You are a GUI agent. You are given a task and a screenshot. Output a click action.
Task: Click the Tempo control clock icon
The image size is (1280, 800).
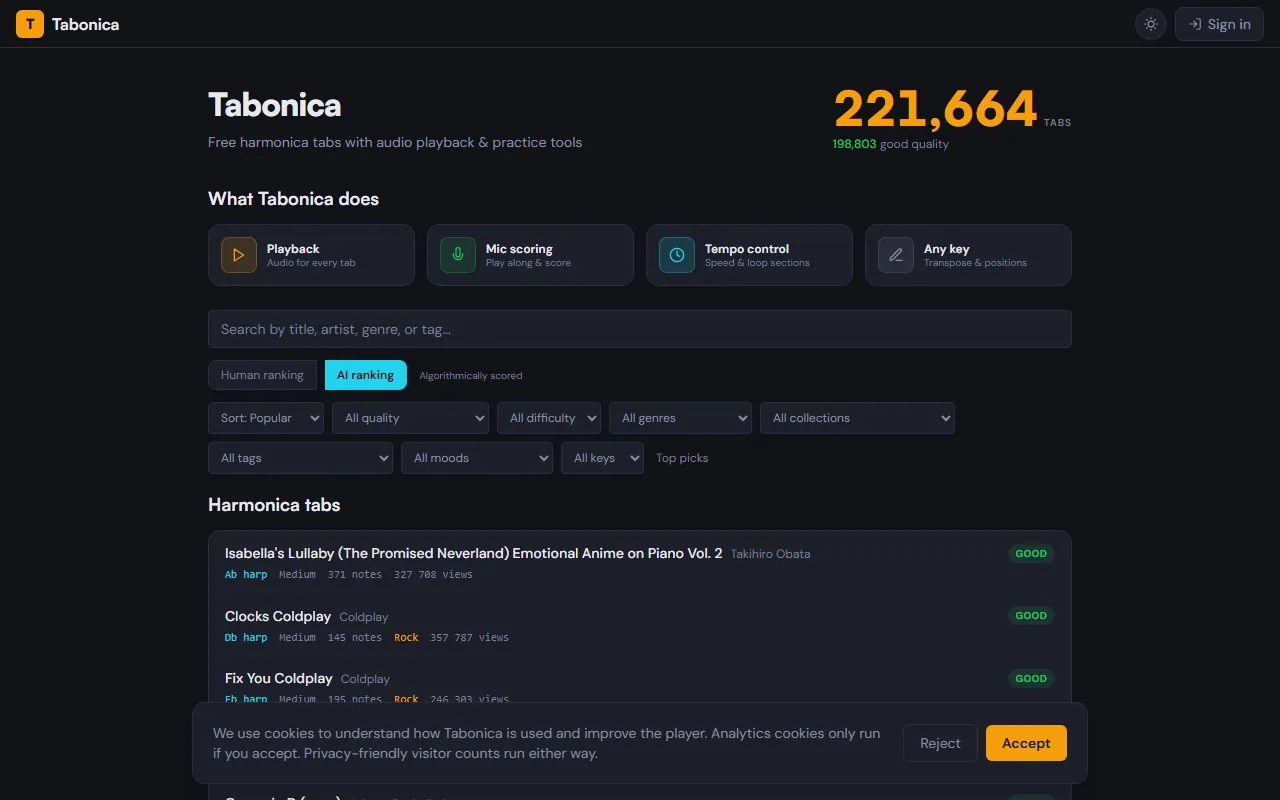[x=677, y=255]
